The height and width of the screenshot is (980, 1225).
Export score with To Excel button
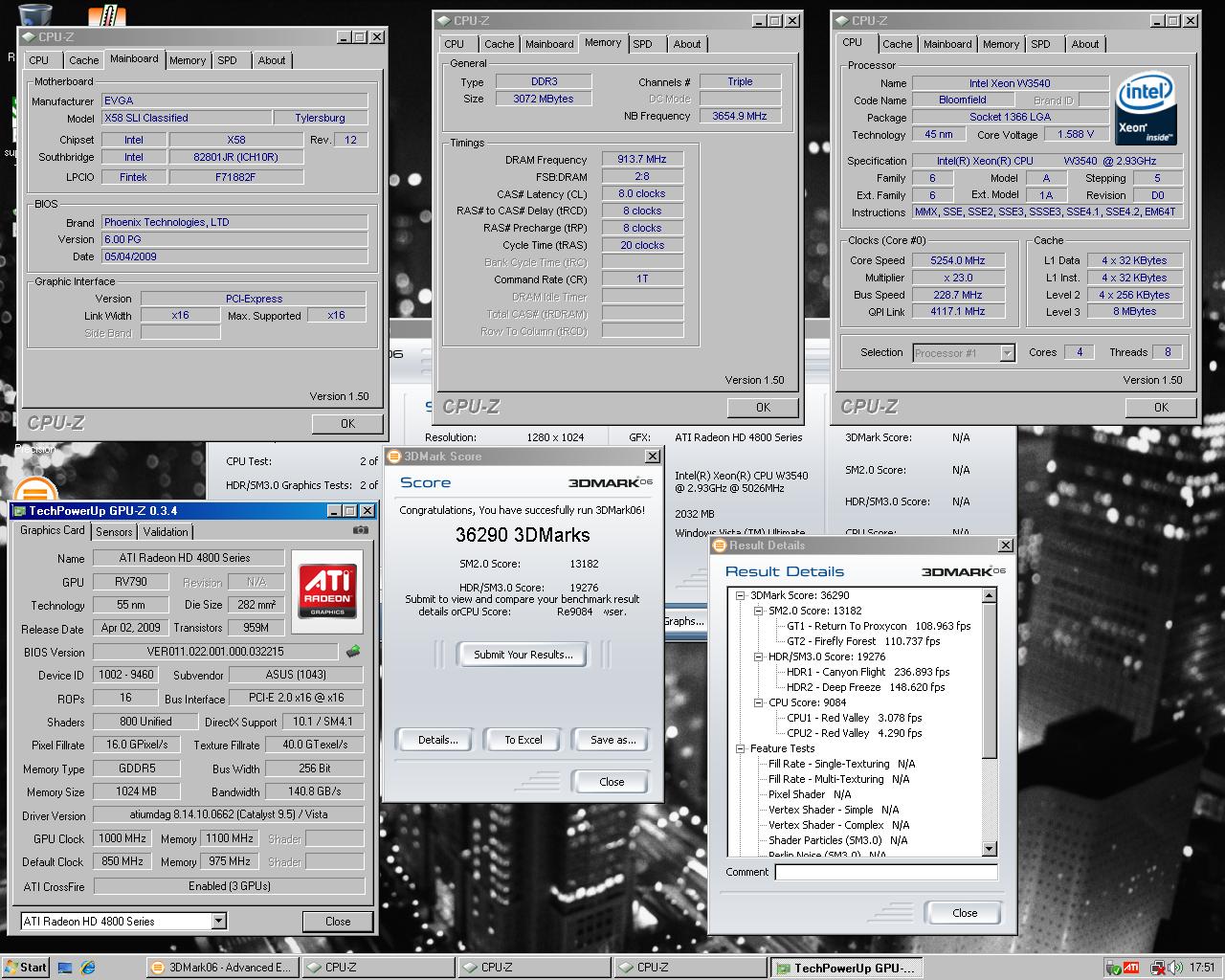(523, 740)
